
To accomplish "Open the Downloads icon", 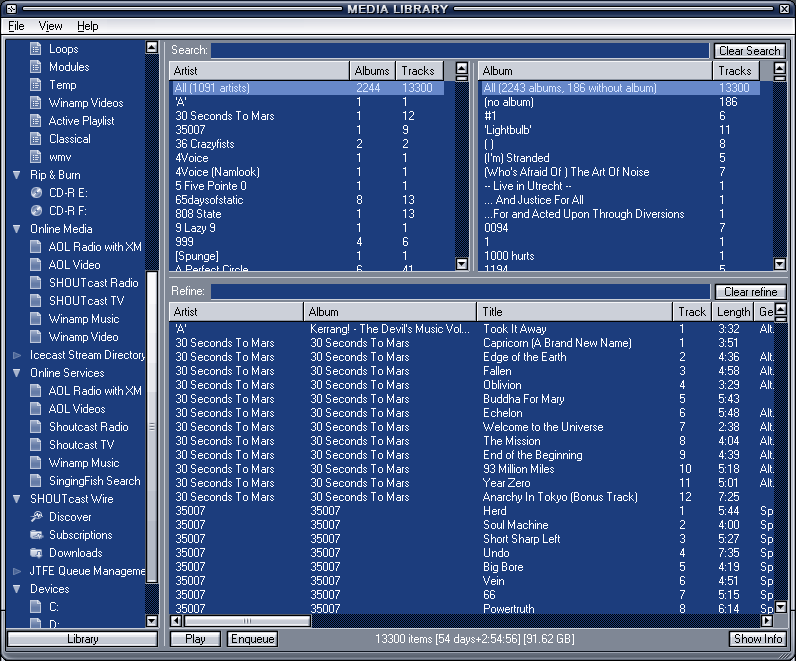I will point(36,553).
